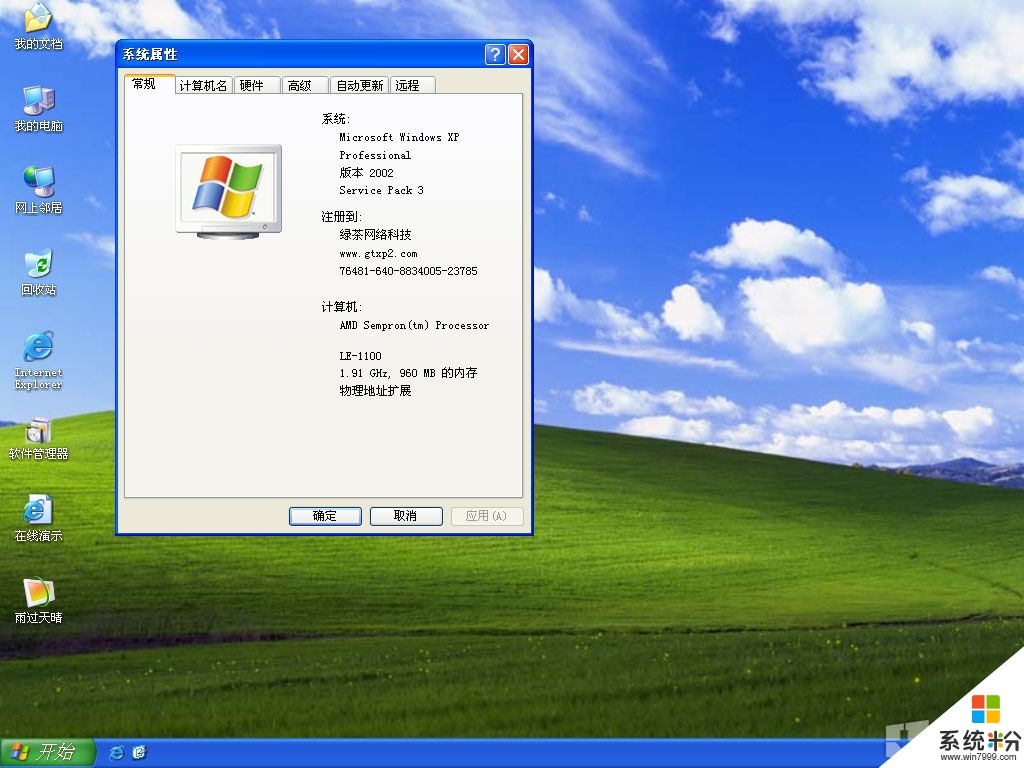The width and height of the screenshot is (1024, 768).
Task: Switch to the 自动更新 tab
Action: [359, 86]
